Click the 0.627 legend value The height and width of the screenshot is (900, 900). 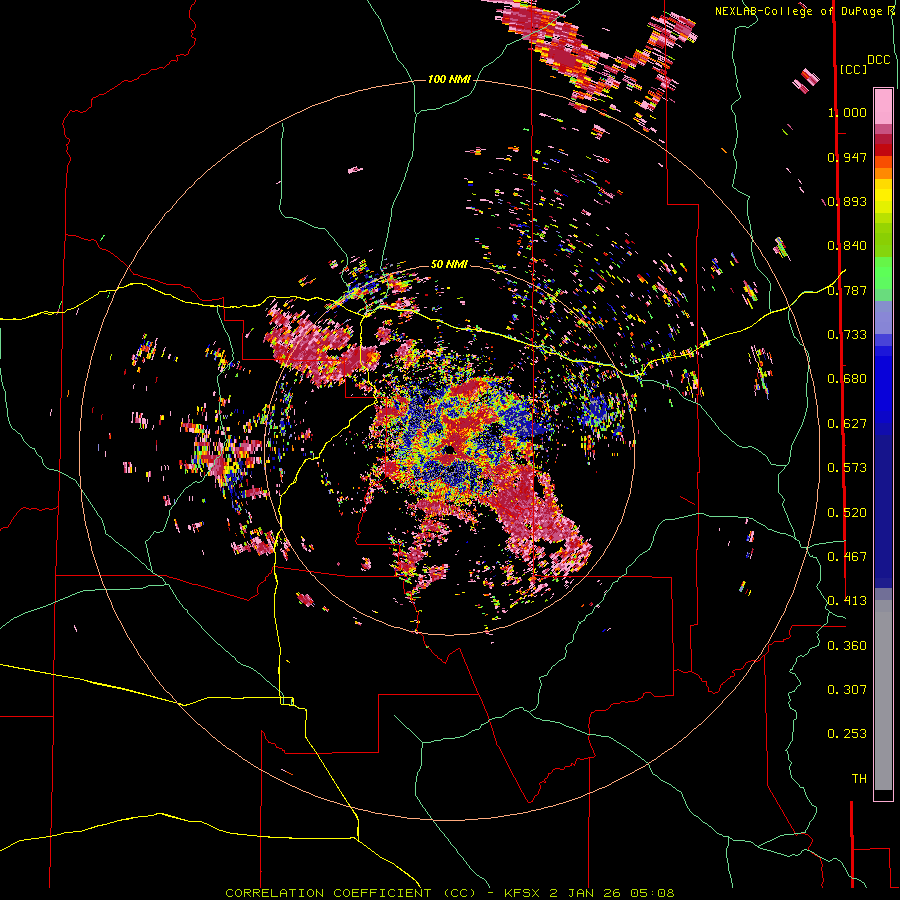click(847, 424)
